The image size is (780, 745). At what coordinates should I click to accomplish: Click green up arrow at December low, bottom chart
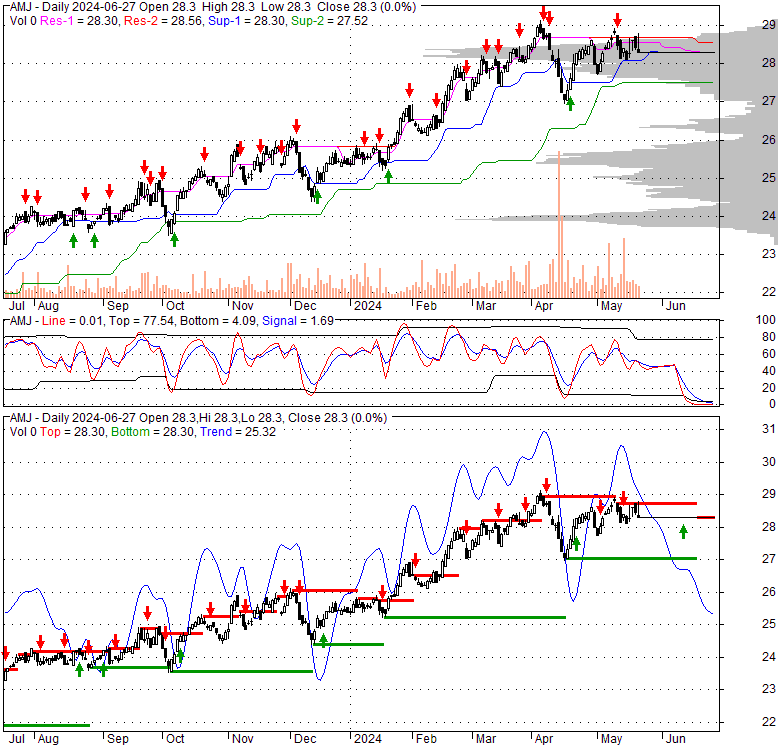tap(323, 641)
